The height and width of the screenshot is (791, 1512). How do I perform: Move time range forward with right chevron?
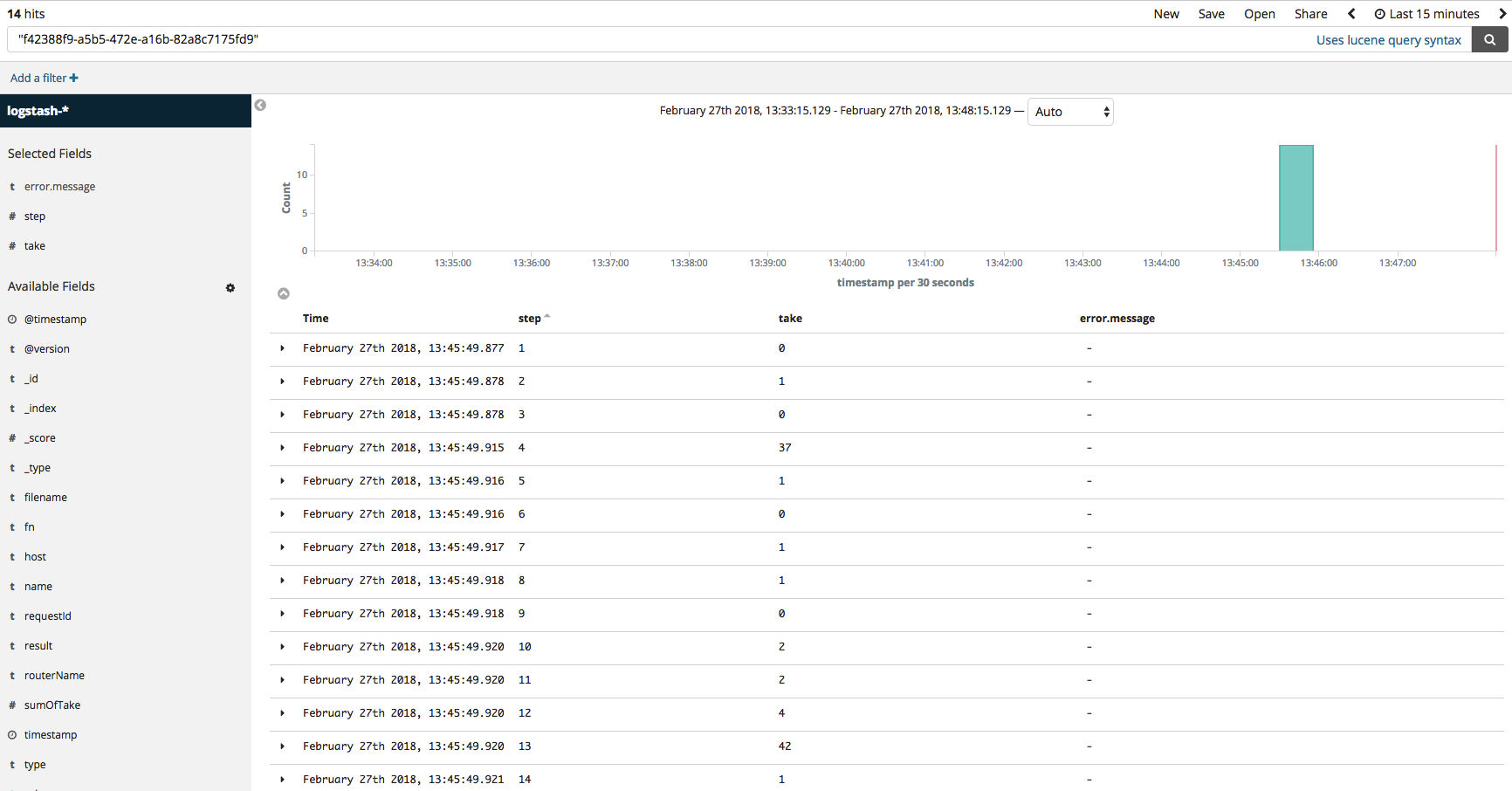(1502, 14)
